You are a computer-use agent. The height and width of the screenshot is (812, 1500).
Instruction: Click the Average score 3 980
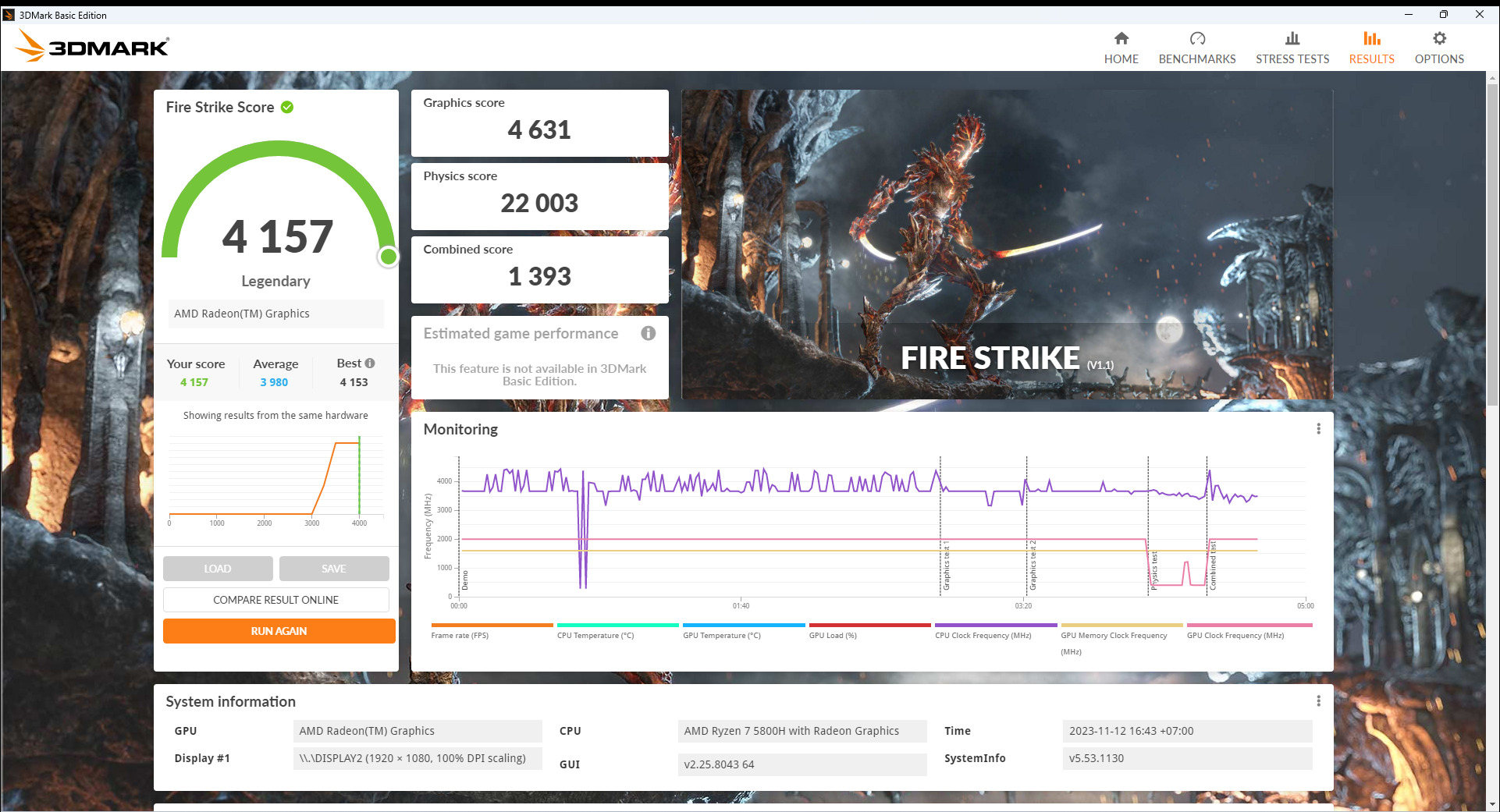[x=274, y=382]
